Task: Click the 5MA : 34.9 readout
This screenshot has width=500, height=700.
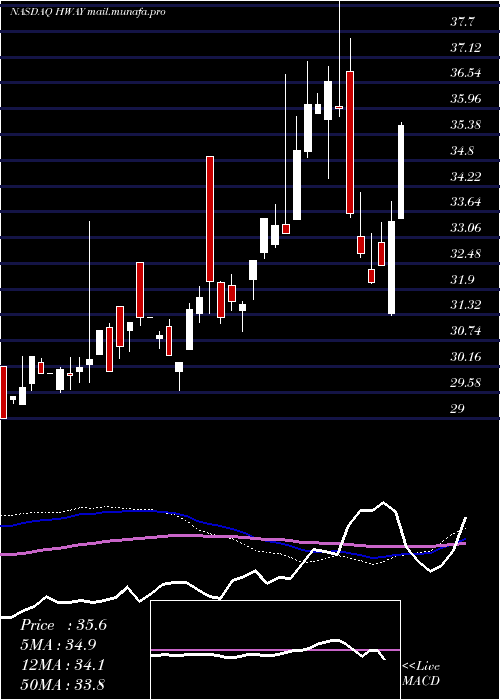Action: tap(58, 645)
